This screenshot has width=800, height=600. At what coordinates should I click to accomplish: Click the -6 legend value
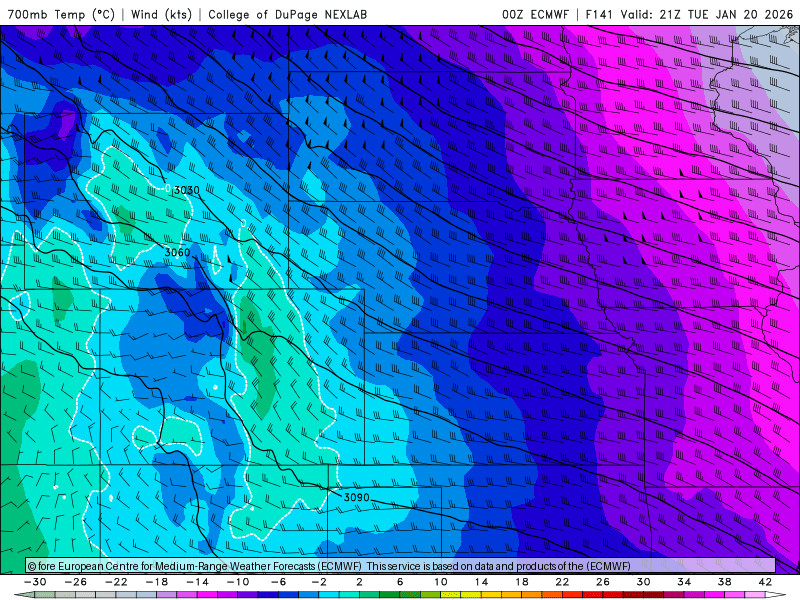[x=279, y=582]
